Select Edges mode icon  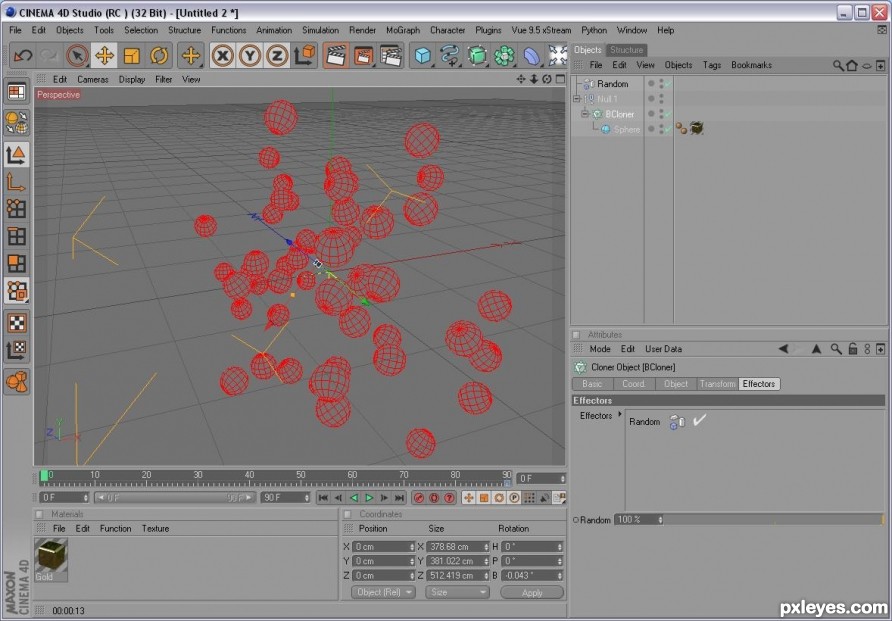(16, 236)
